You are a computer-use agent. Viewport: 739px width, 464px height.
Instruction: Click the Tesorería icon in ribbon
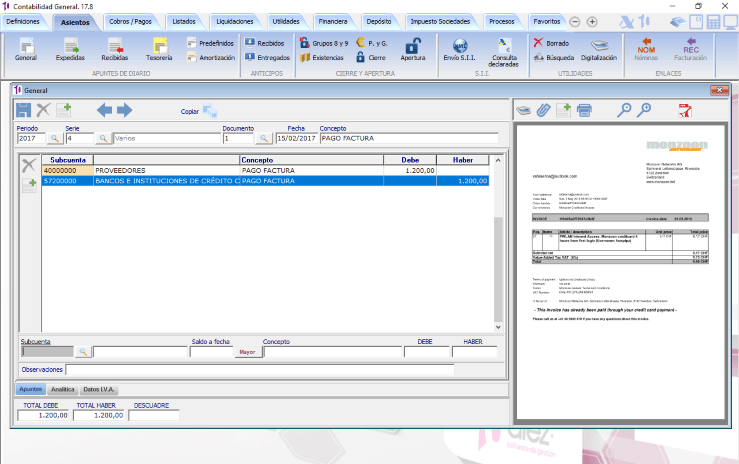coord(159,49)
